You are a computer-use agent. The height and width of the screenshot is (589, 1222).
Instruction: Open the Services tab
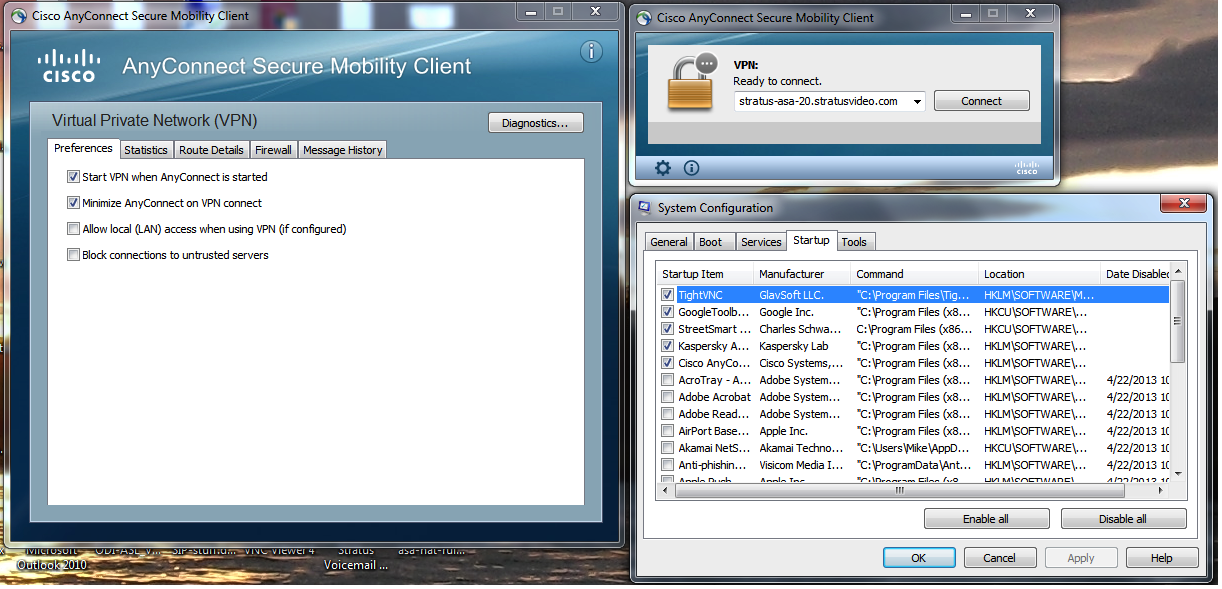[x=761, y=242]
